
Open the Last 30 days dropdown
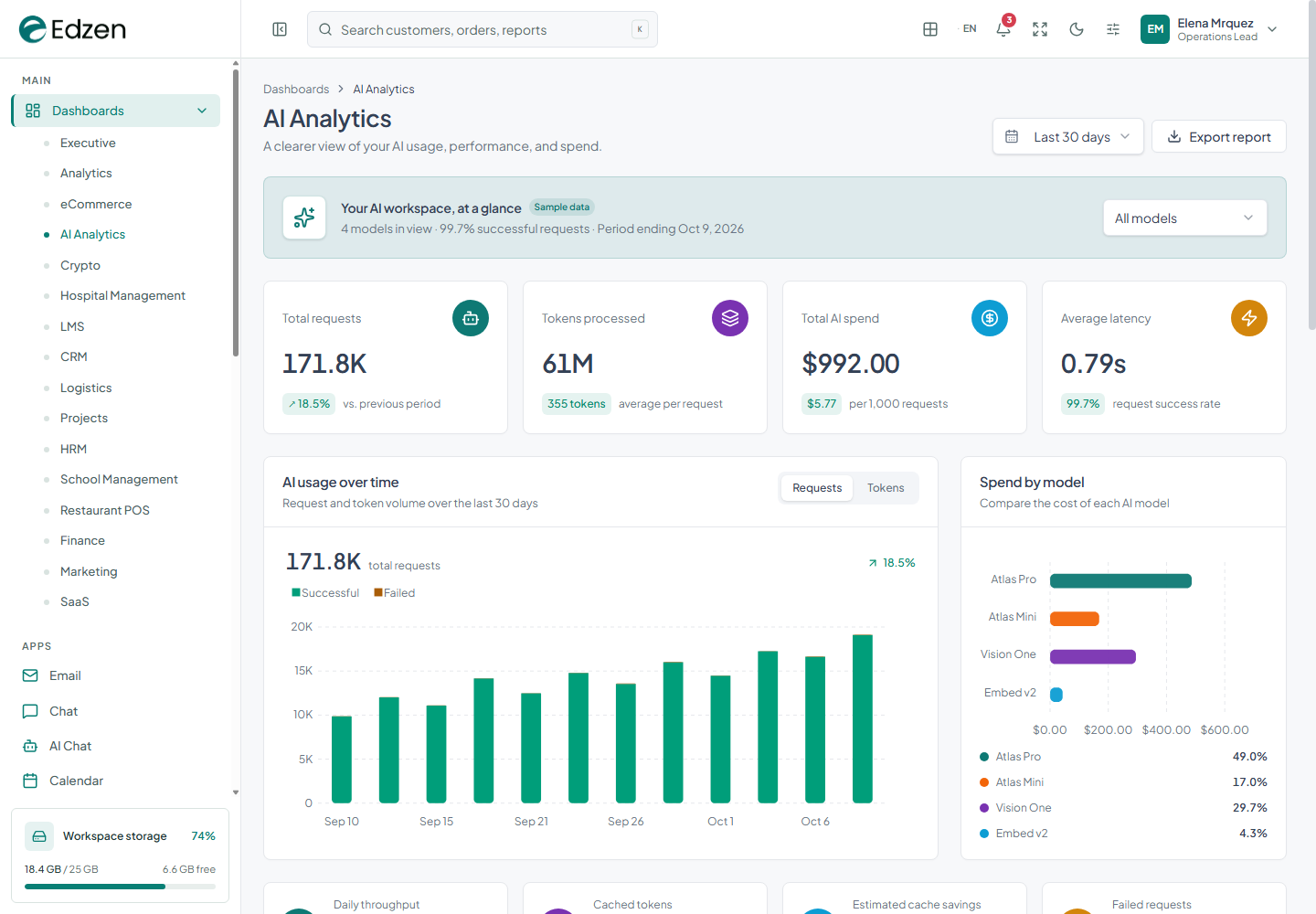tap(1067, 136)
